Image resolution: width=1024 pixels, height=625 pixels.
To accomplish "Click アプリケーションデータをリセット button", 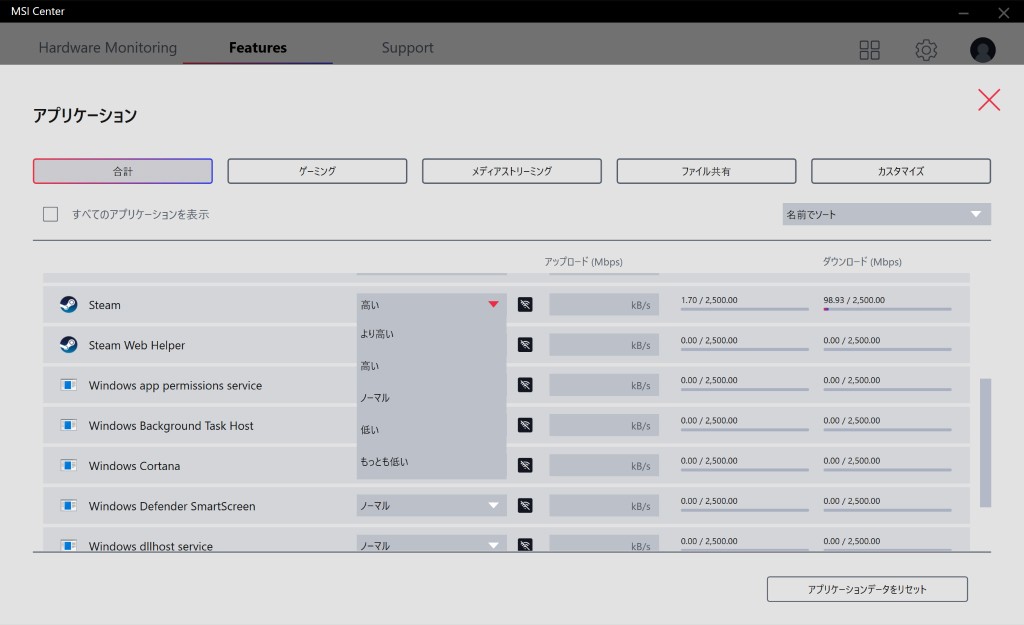I will tap(866, 589).
